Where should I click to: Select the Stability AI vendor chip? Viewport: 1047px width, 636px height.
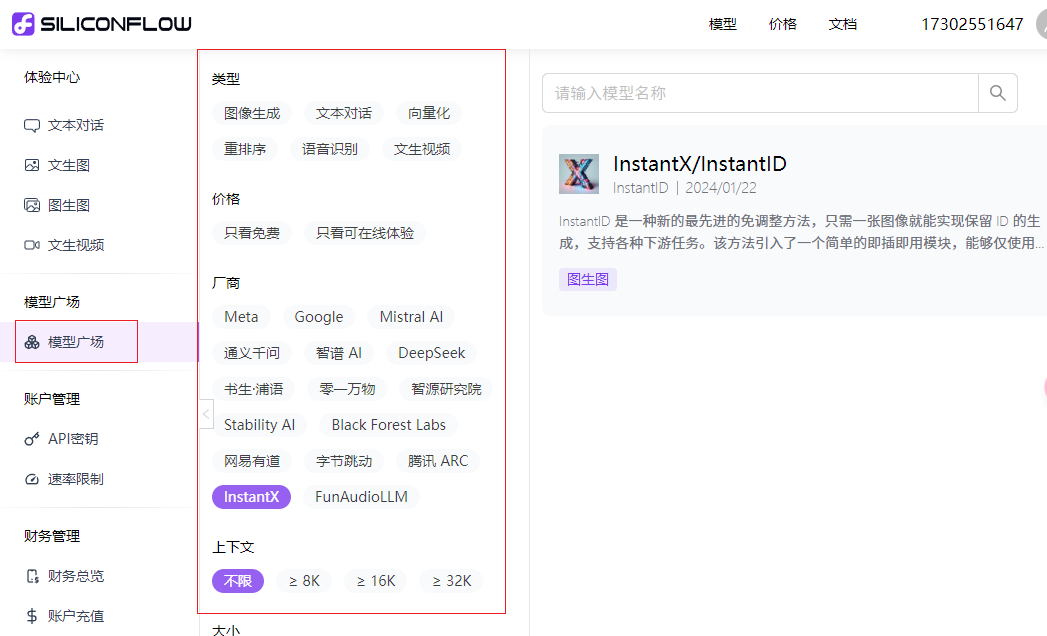point(260,425)
